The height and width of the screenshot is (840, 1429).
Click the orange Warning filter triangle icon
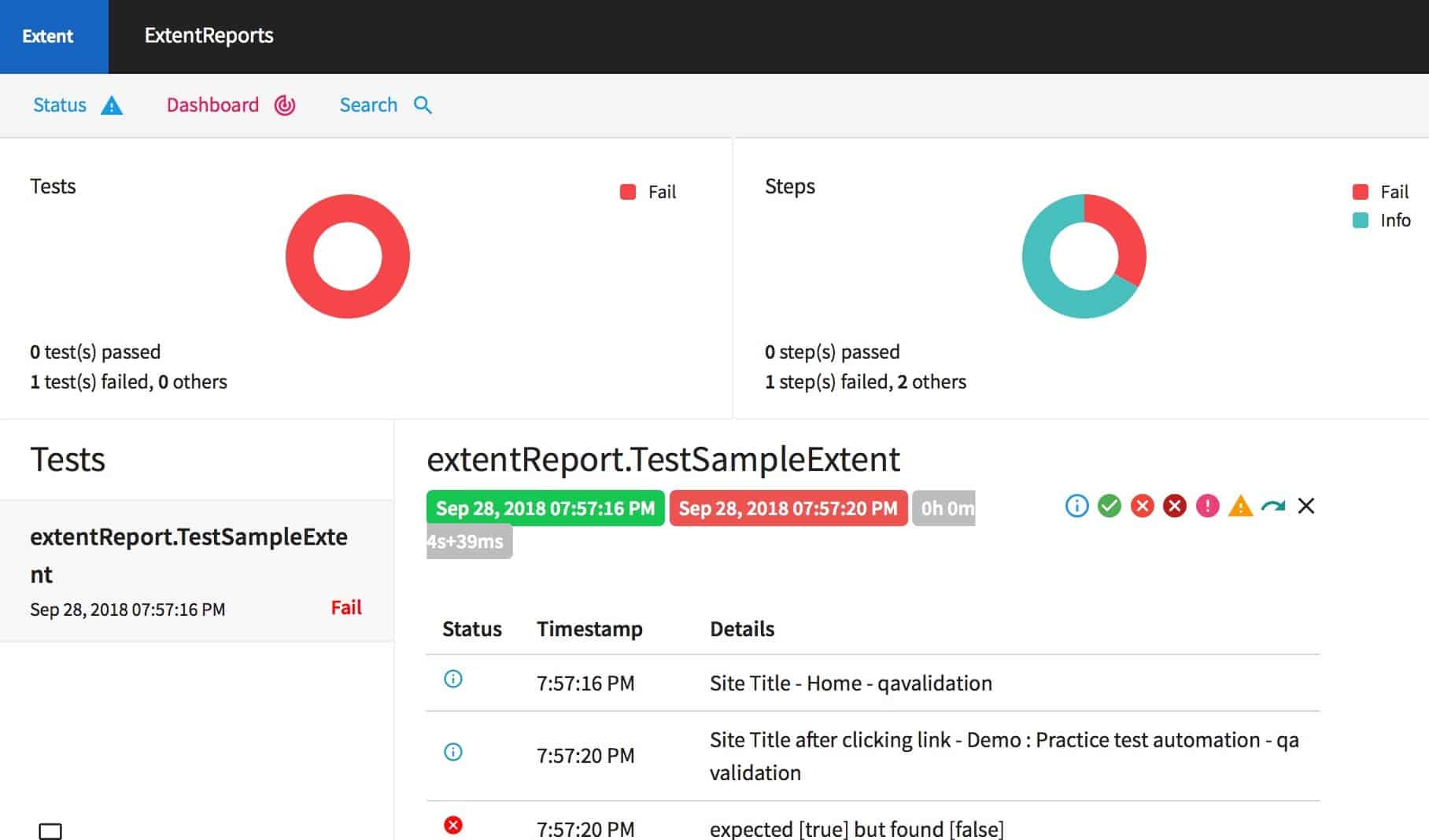tap(1240, 507)
